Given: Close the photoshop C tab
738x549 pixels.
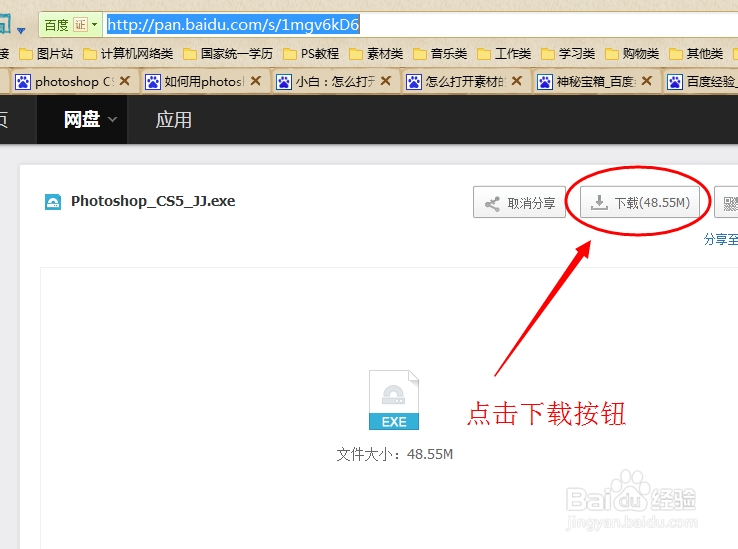Looking at the screenshot, I should (x=125, y=81).
